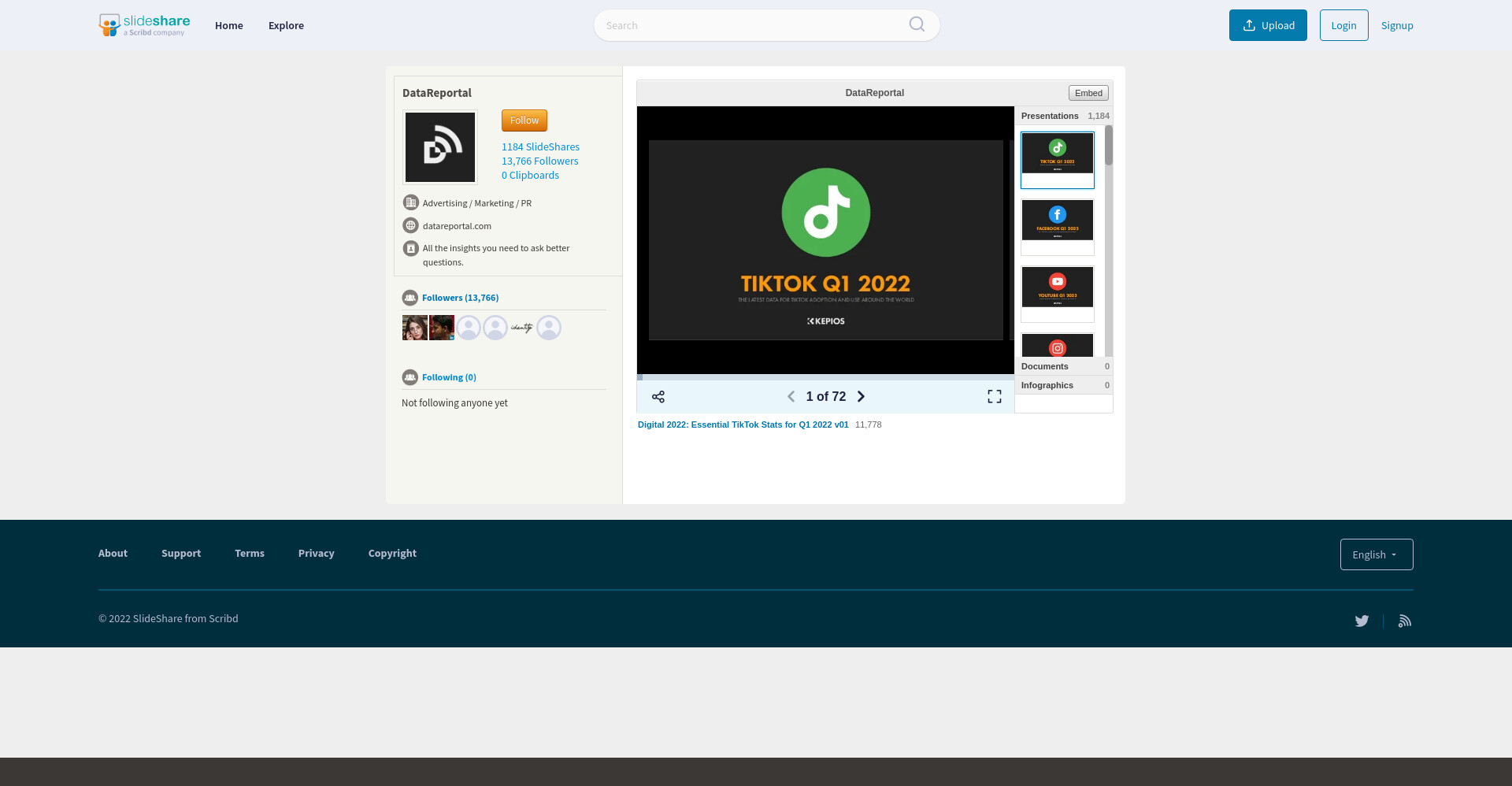Open Privacy footer link
This screenshot has width=1512, height=786.
pyautogui.click(x=317, y=553)
